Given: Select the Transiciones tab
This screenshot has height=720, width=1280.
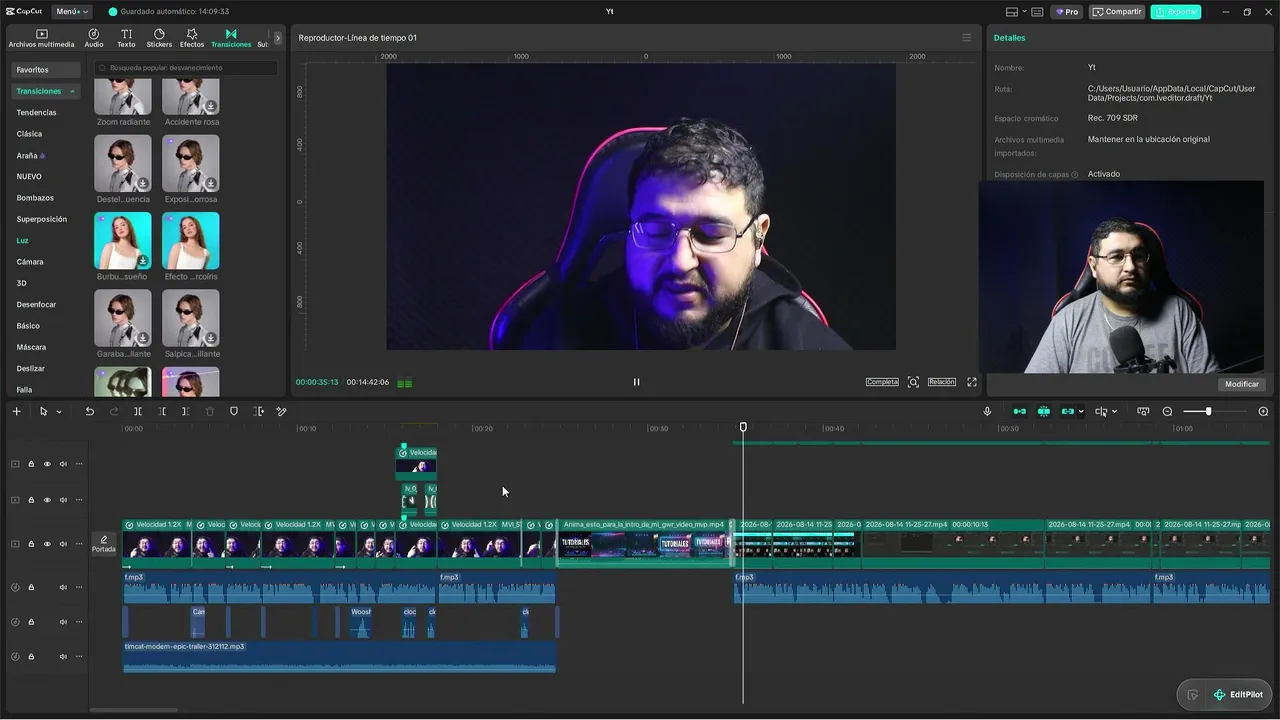Looking at the screenshot, I should pyautogui.click(x=231, y=38).
